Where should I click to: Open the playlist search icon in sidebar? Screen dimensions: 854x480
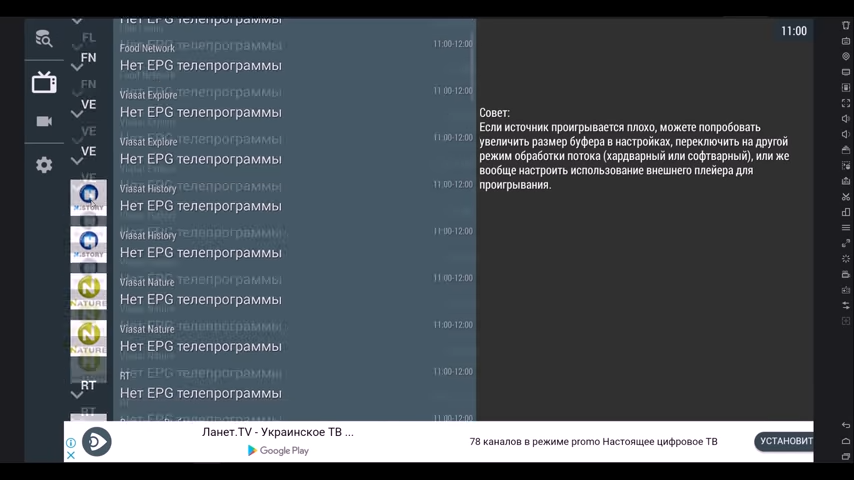44,39
